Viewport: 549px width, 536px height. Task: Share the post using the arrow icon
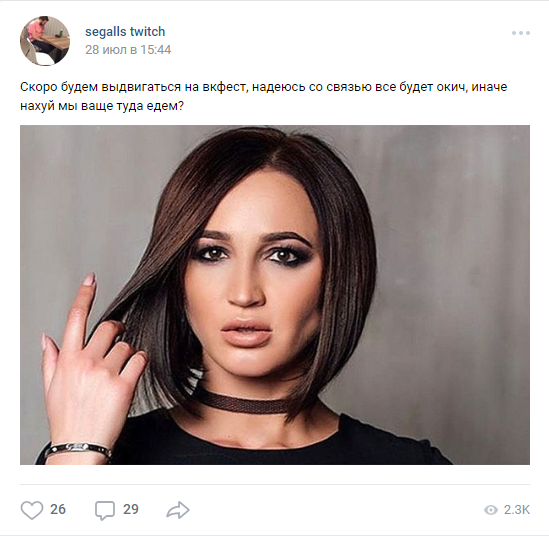[x=178, y=510]
